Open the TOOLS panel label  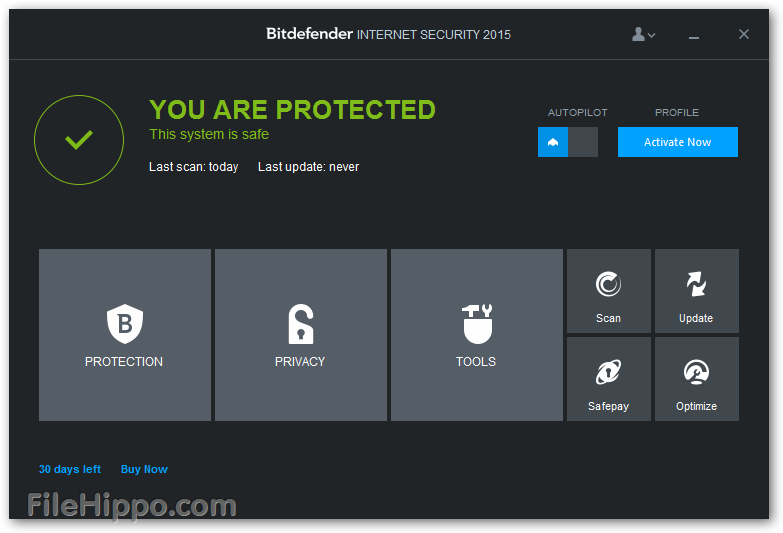(476, 362)
